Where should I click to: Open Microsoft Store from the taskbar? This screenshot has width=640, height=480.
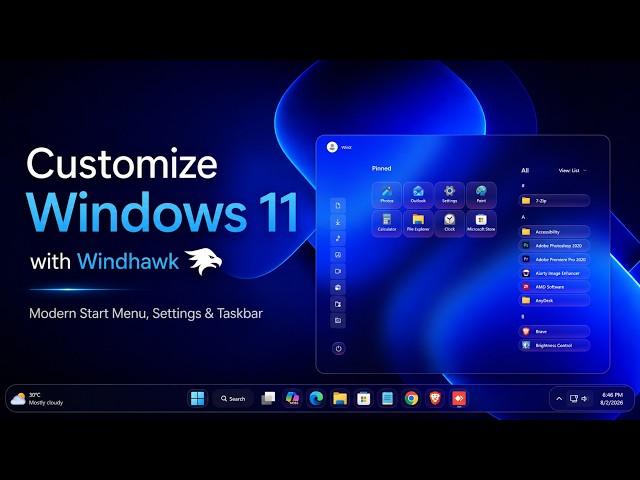[x=363, y=398]
